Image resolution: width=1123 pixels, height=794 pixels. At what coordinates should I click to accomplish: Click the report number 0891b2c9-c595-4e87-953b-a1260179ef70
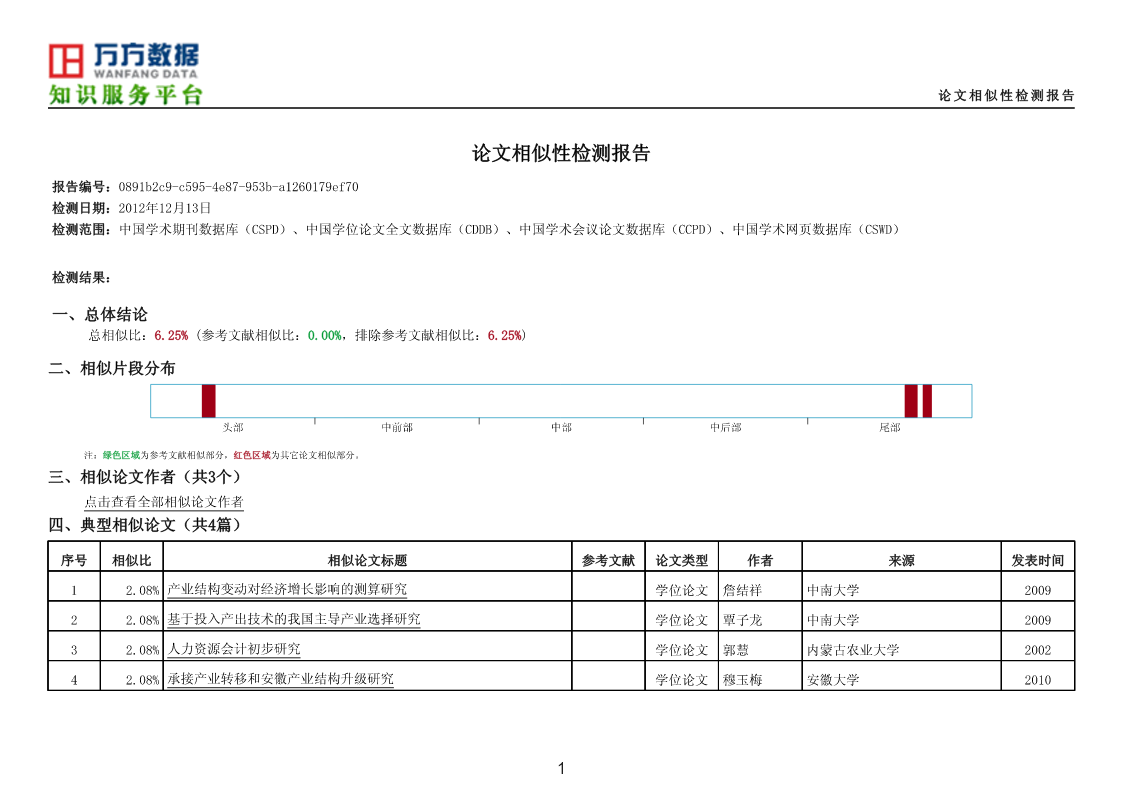[238, 187]
